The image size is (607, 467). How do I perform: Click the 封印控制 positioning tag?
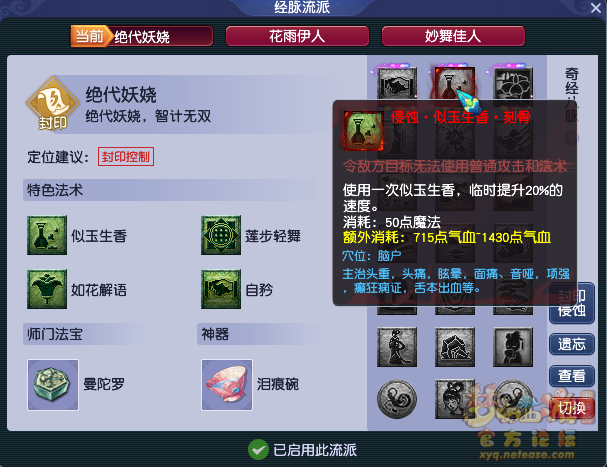pos(126,156)
